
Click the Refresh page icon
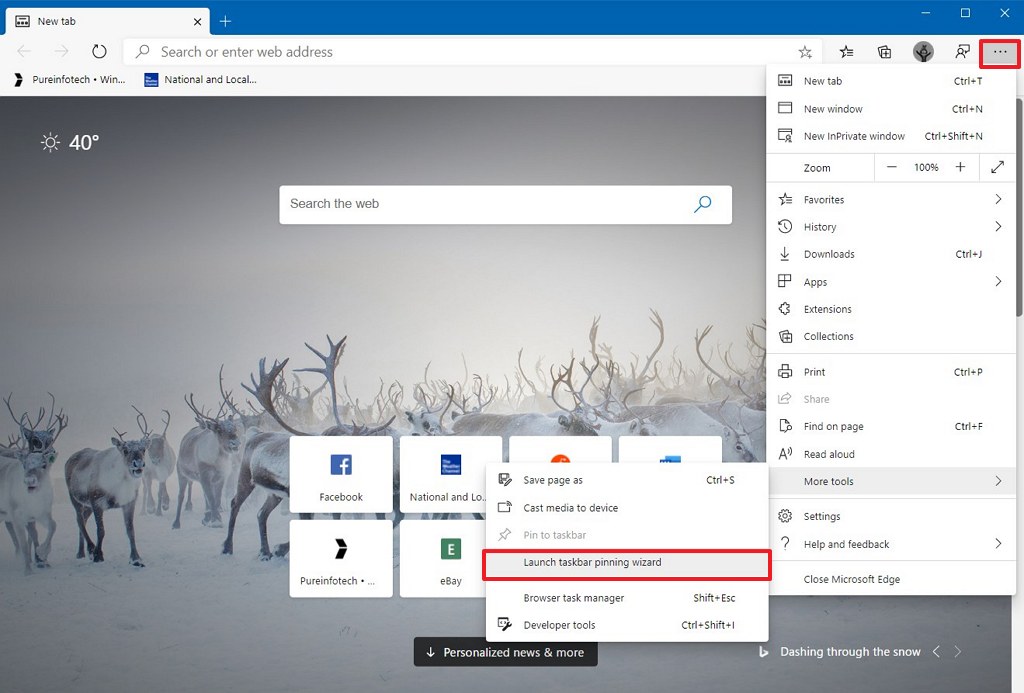tap(99, 51)
